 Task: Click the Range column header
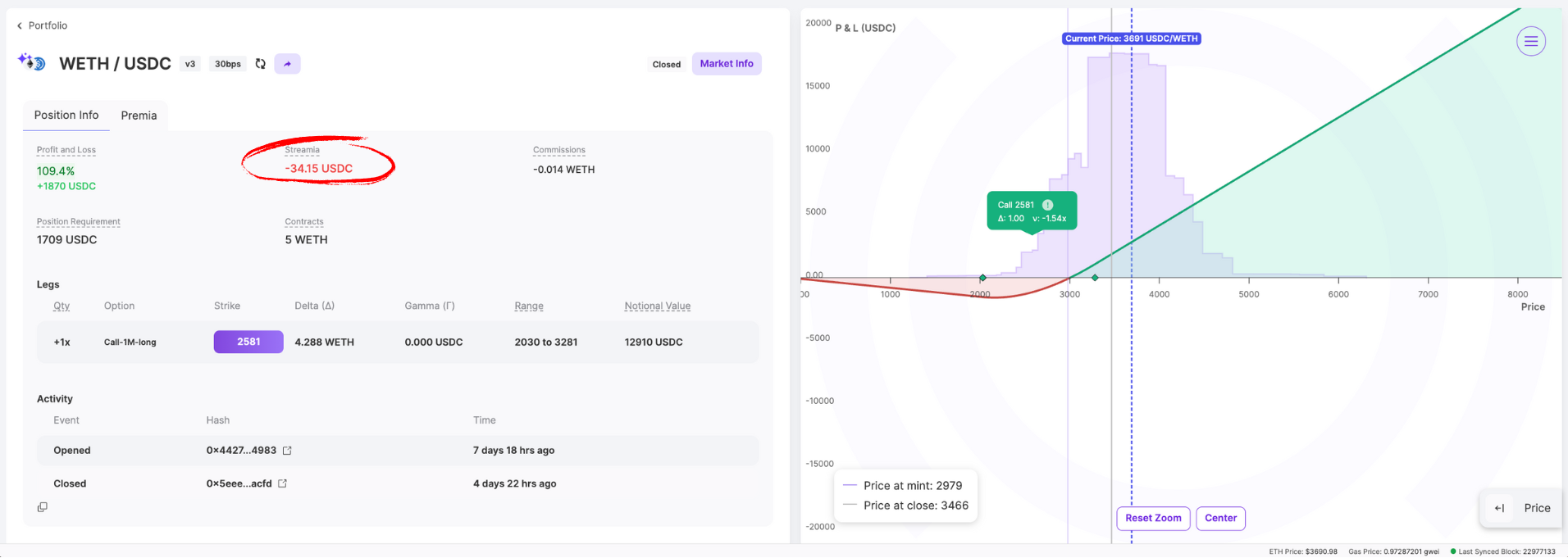pos(529,306)
